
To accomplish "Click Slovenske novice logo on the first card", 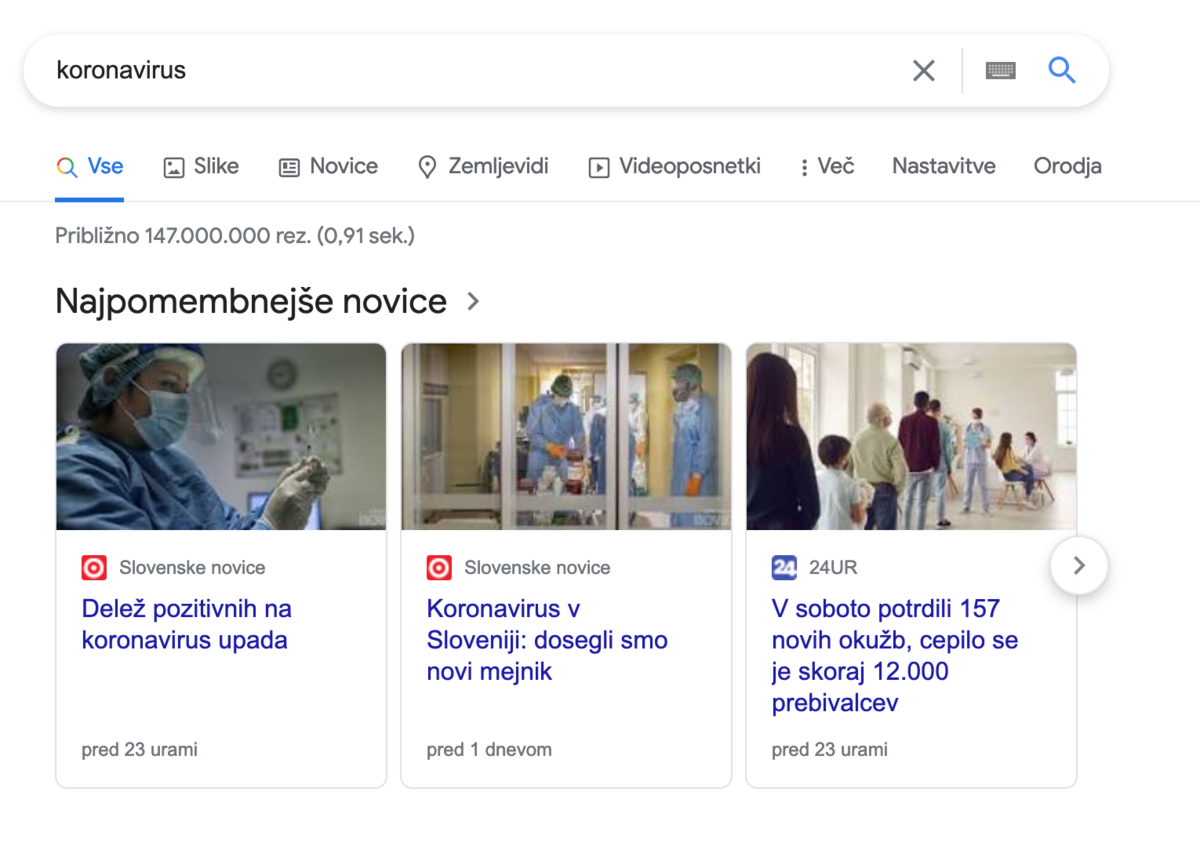I will [94, 568].
